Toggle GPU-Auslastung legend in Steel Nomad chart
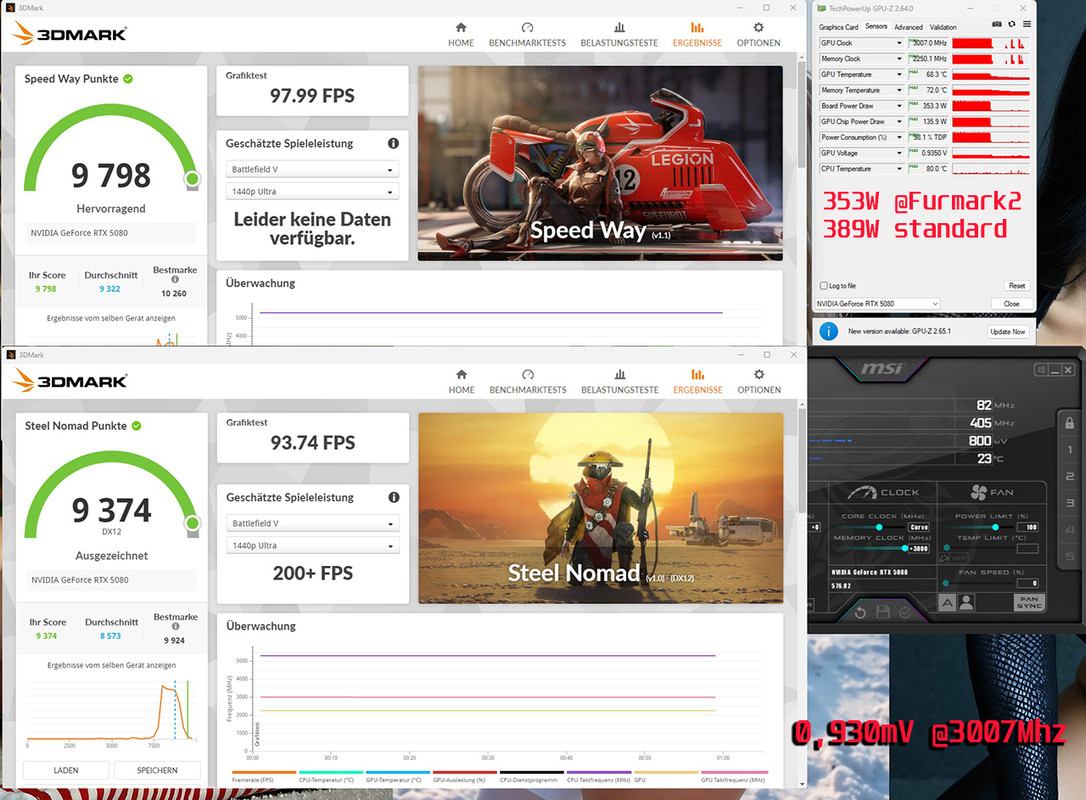This screenshot has width=1086, height=800. 465,776
